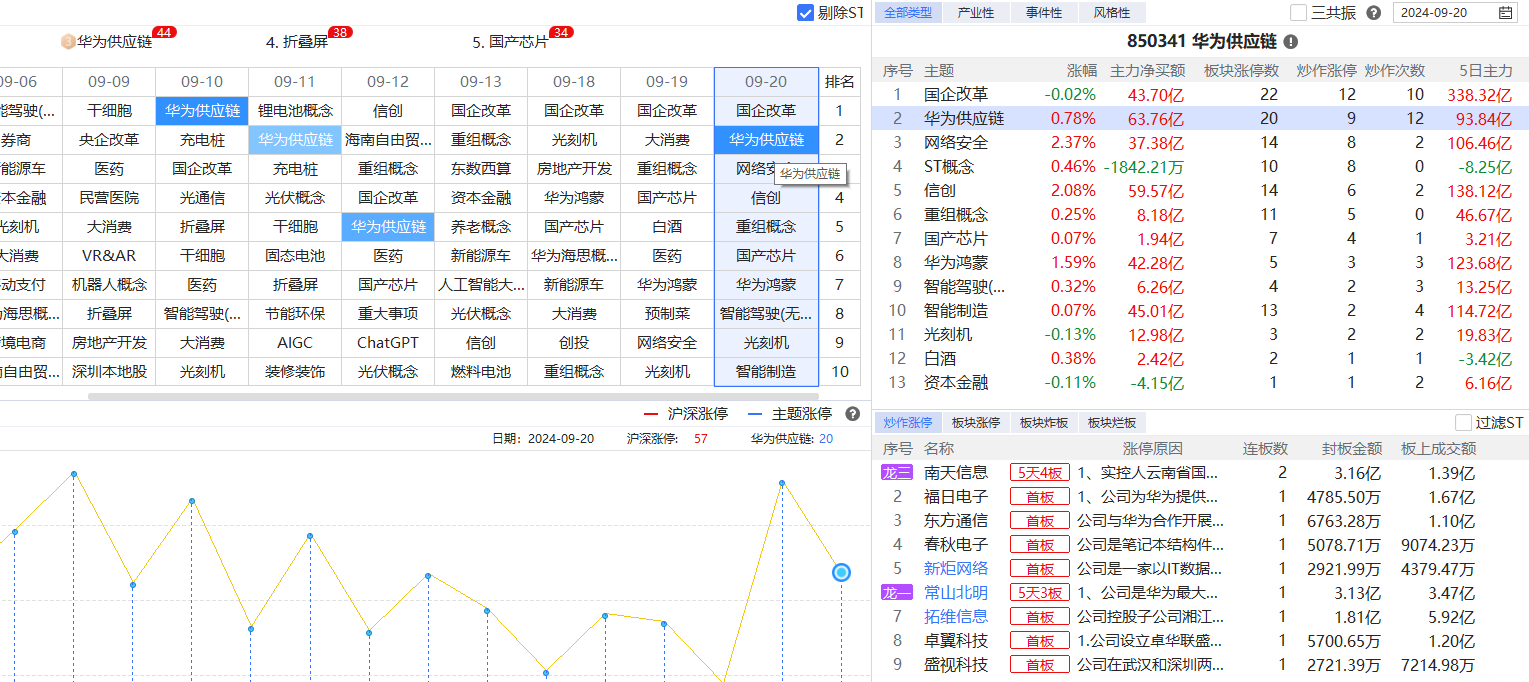Enable the 三共振 checkbox
This screenshot has width=1529, height=682.
[1299, 13]
